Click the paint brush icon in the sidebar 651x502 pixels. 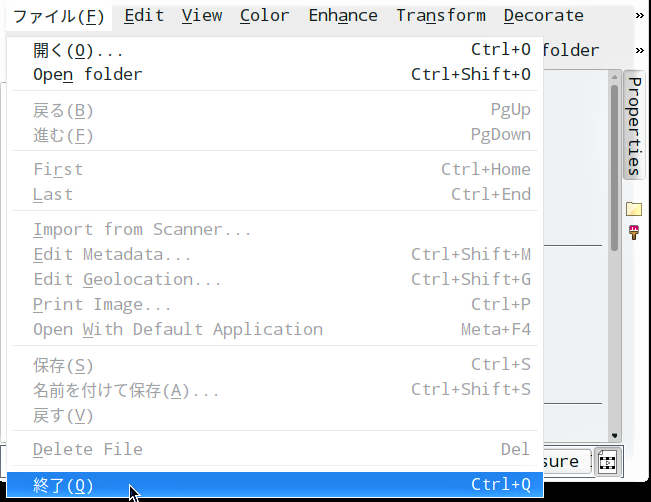click(x=634, y=232)
